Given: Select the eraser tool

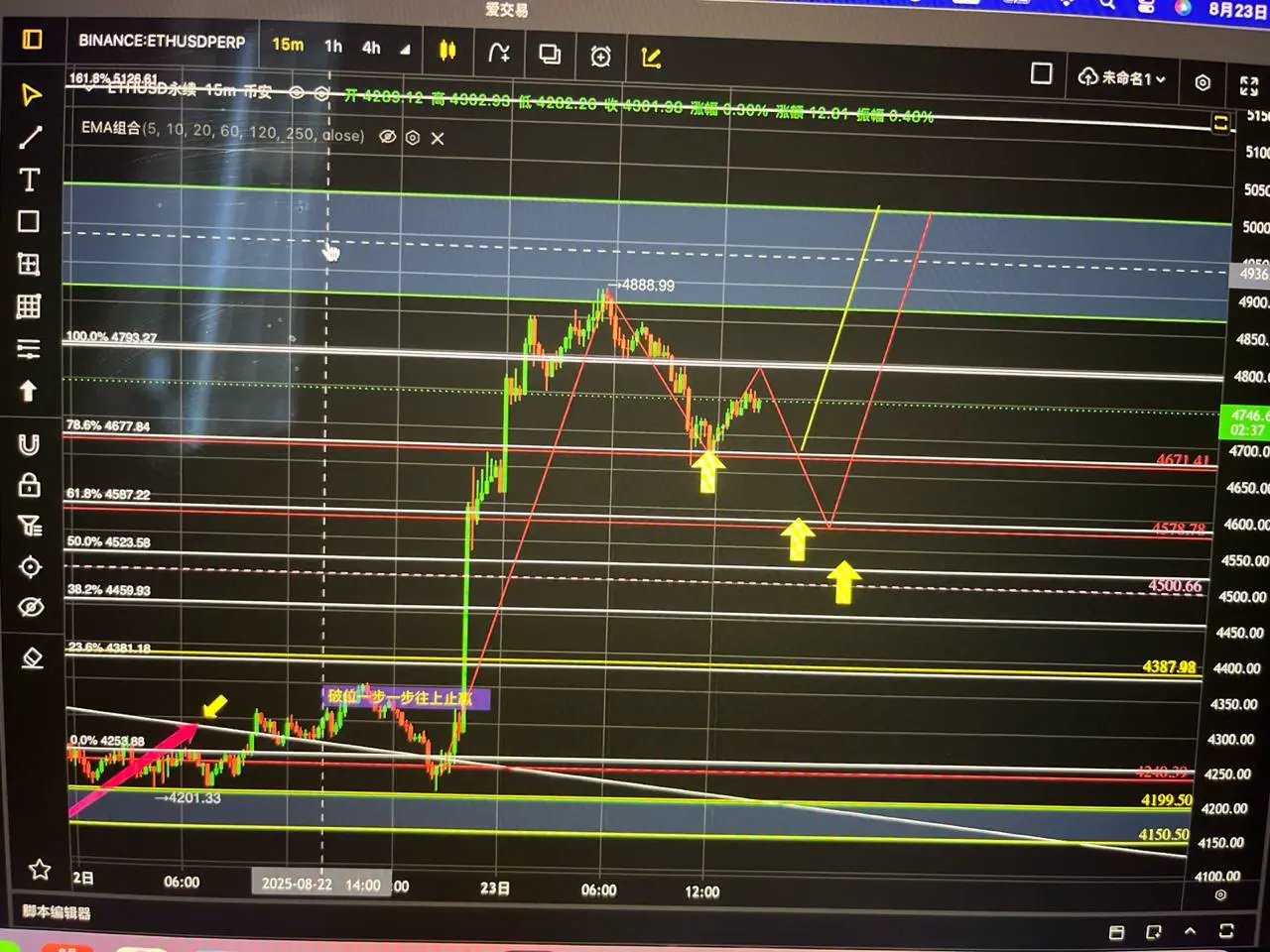Looking at the screenshot, I should [32, 658].
